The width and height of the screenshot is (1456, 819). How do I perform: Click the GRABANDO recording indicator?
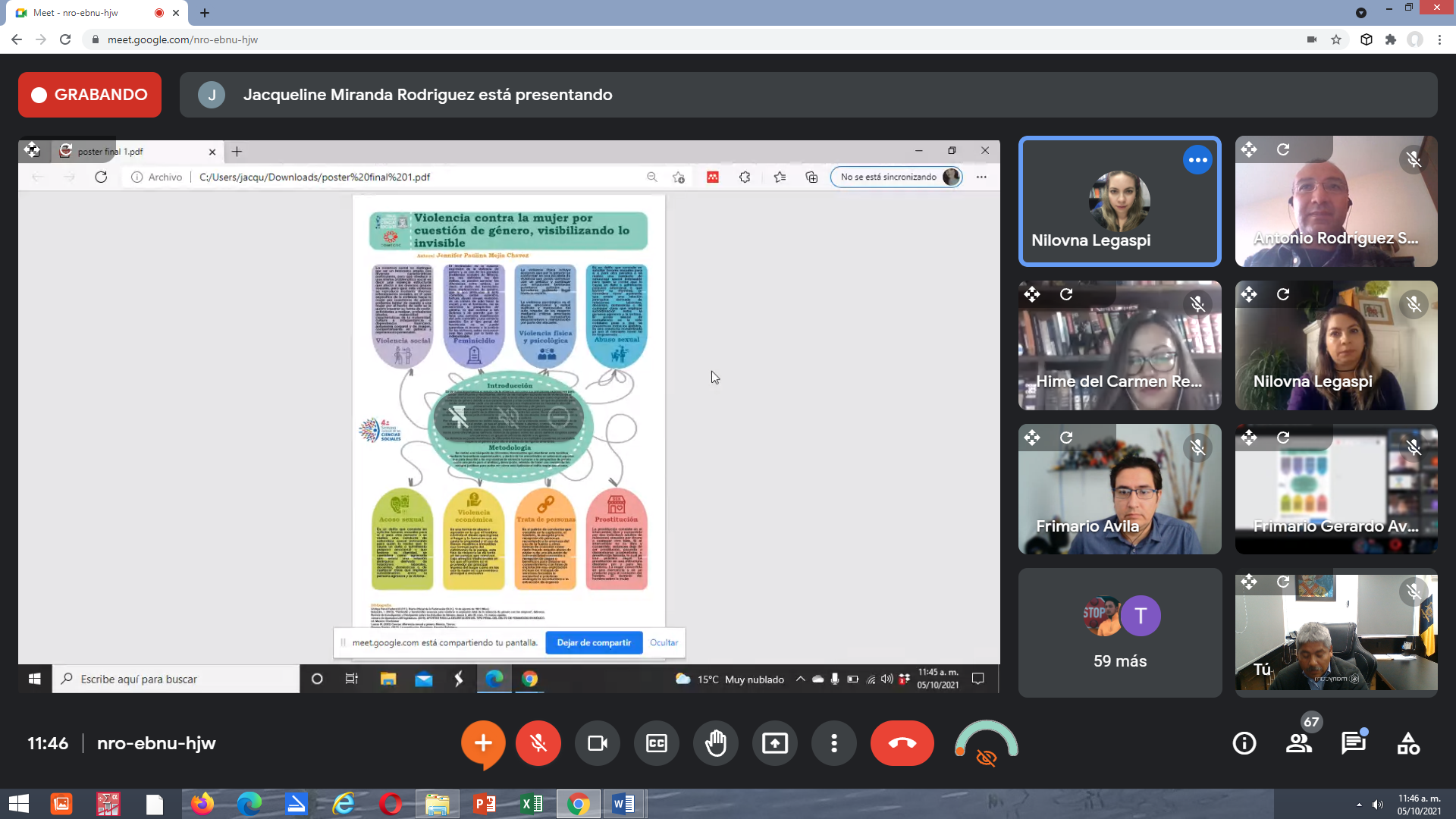[x=89, y=95]
